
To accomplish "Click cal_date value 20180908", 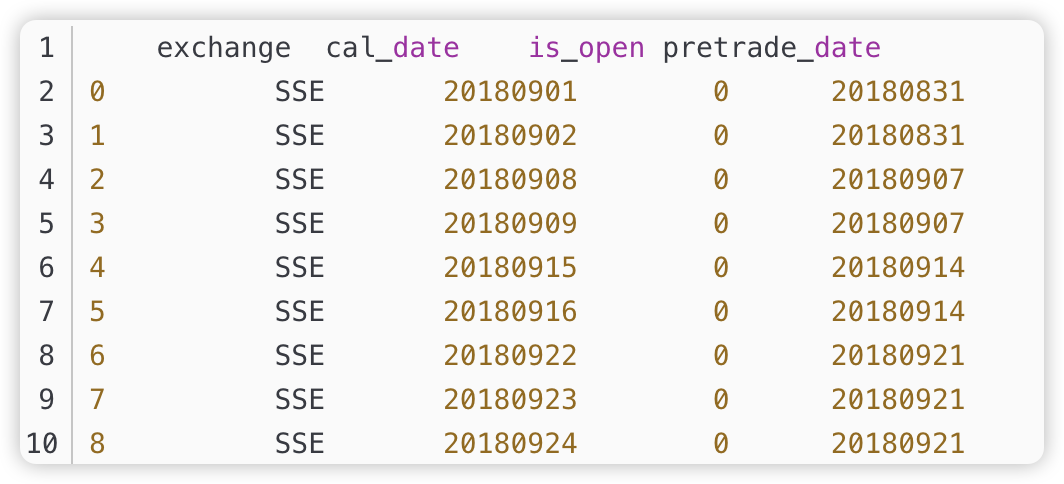I will coord(510,180).
